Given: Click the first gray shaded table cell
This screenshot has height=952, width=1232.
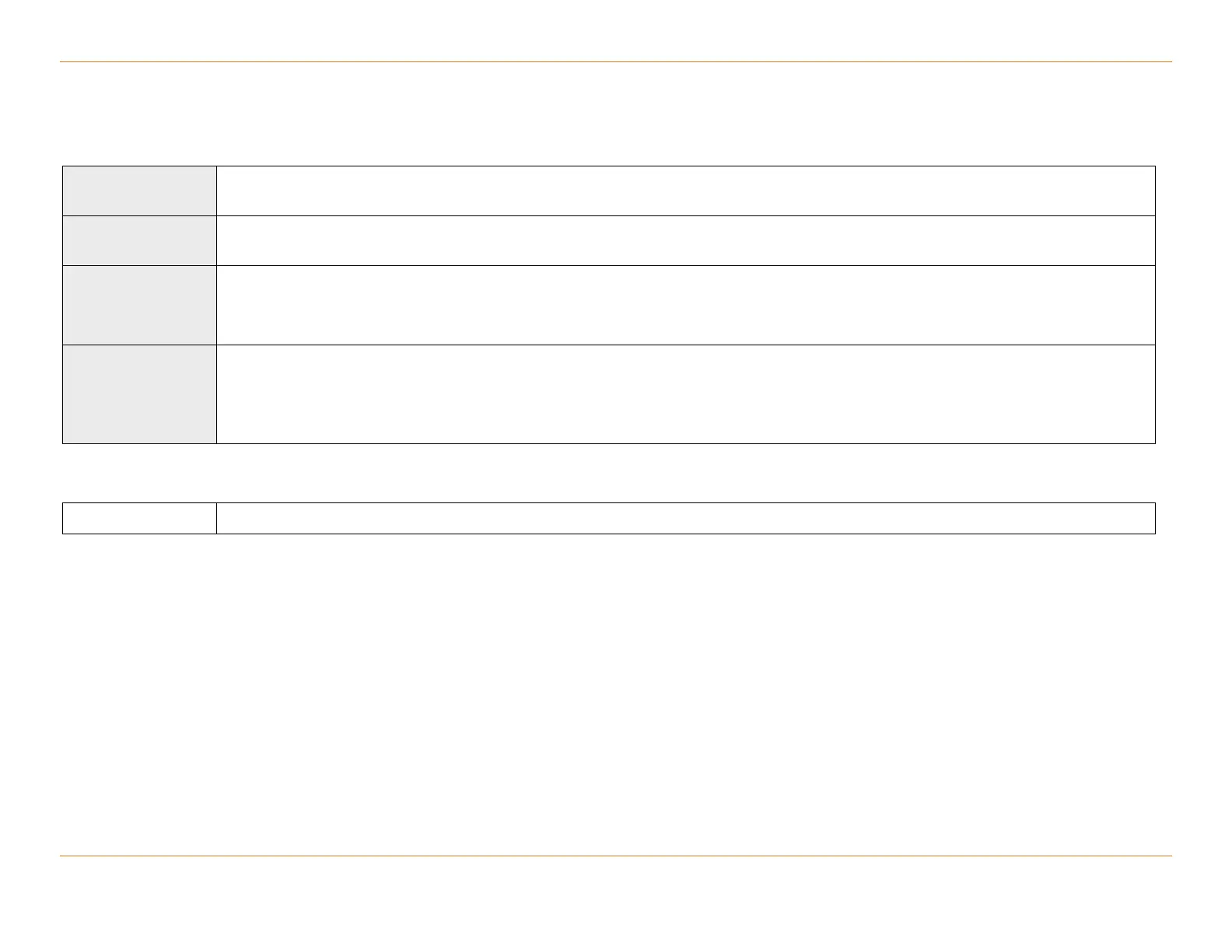Looking at the screenshot, I should pyautogui.click(x=139, y=191).
